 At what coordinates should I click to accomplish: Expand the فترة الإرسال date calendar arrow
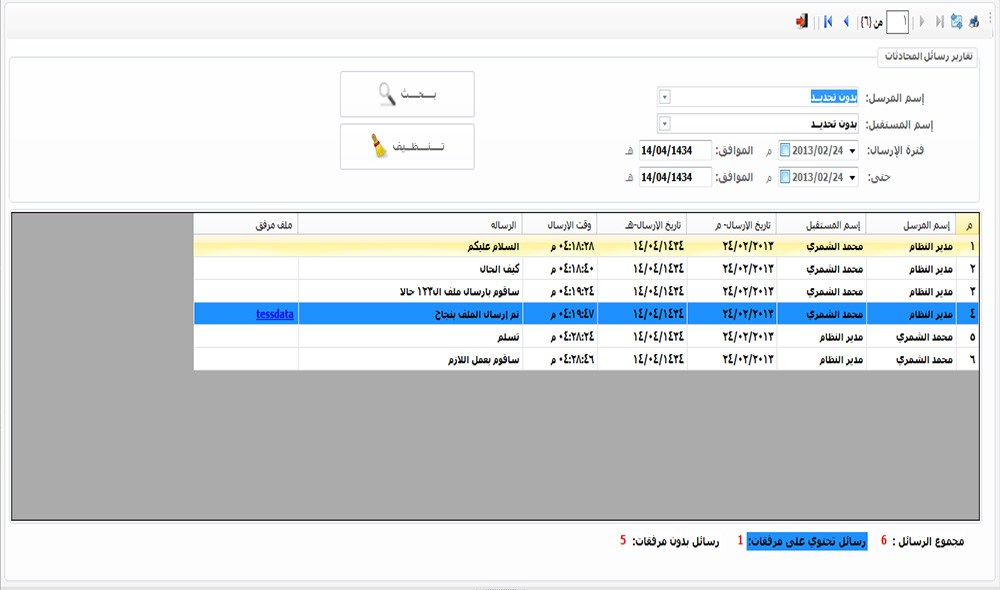(852, 150)
